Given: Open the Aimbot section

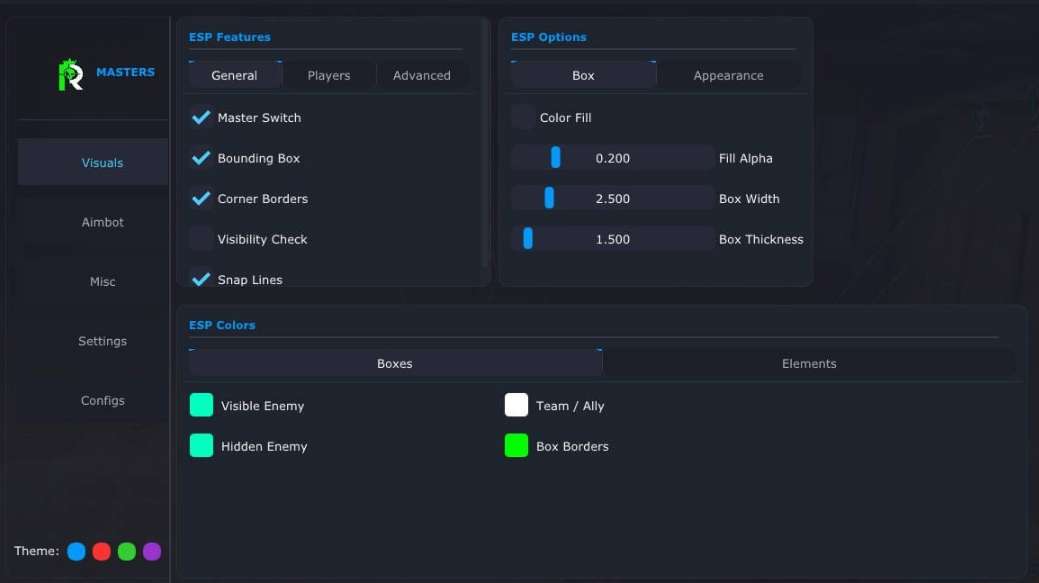Looking at the screenshot, I should pos(93,222).
